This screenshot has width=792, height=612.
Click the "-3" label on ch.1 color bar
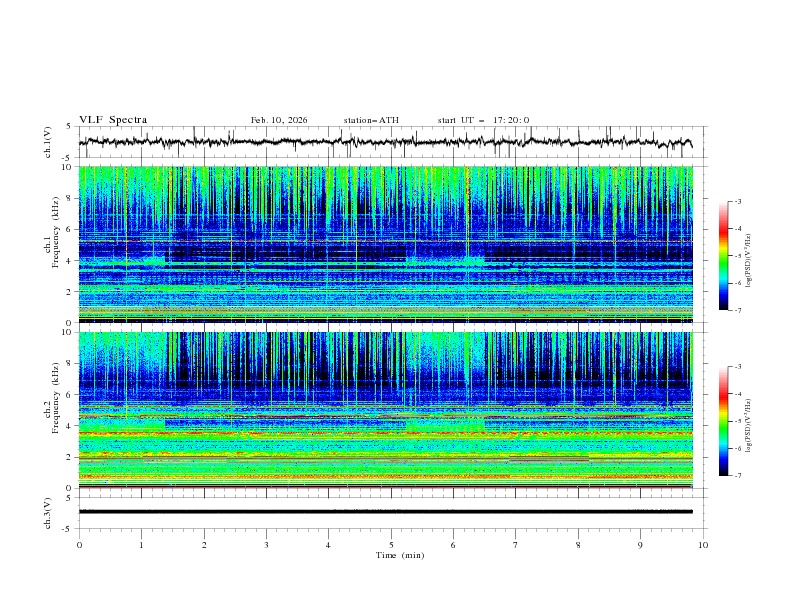(737, 201)
